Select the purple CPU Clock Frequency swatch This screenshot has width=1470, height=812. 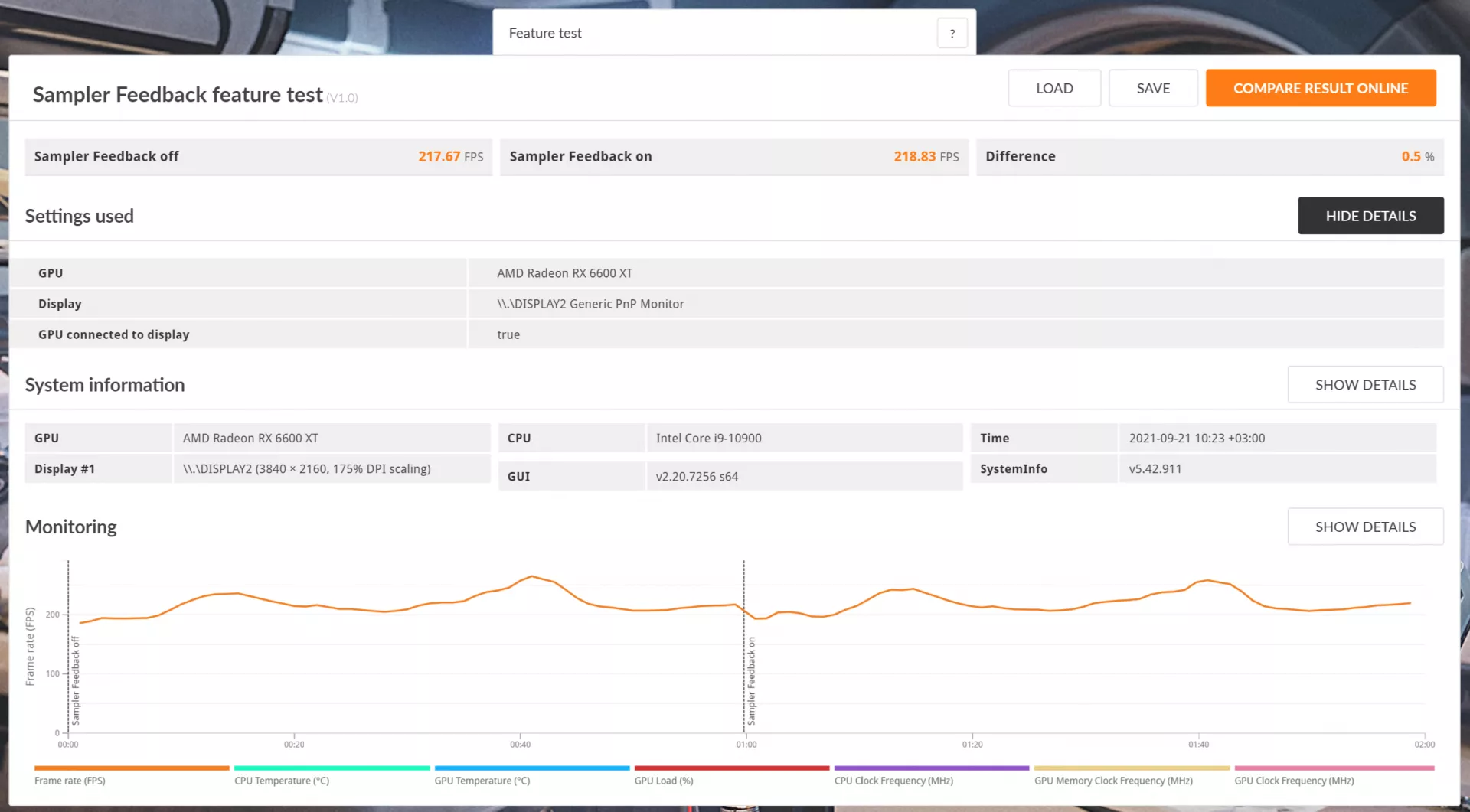click(932, 768)
